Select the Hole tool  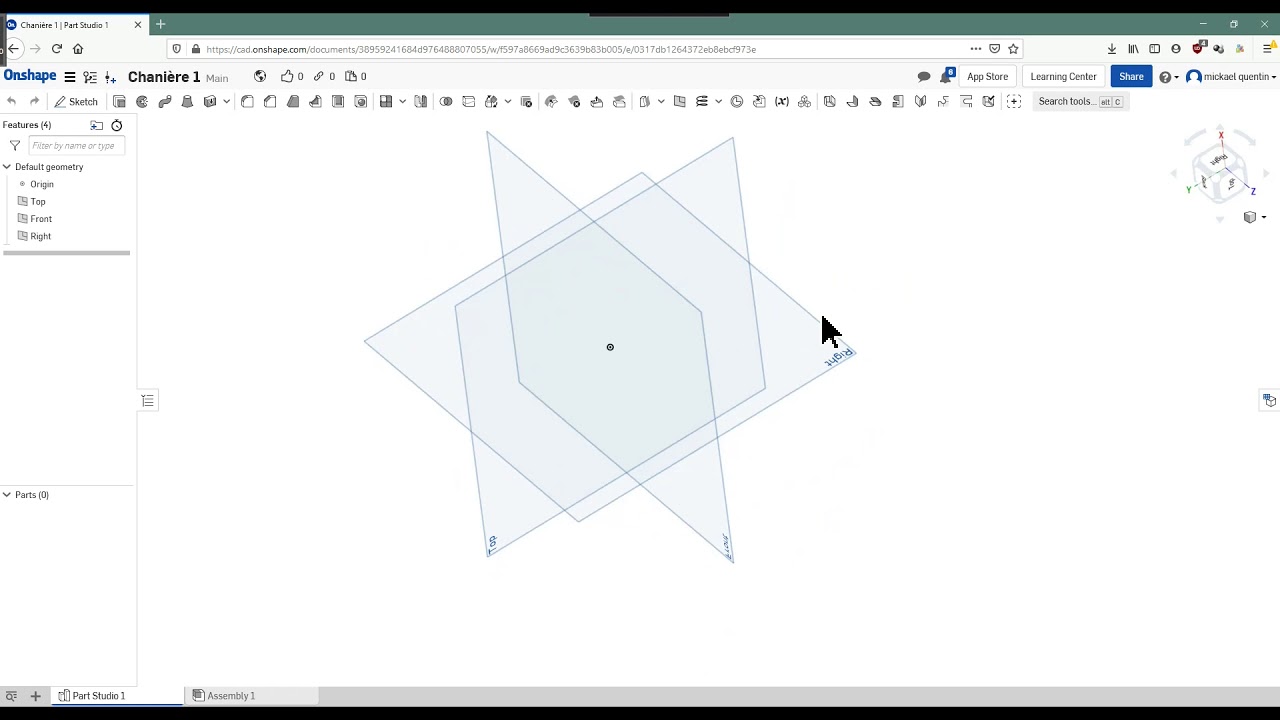tap(361, 101)
